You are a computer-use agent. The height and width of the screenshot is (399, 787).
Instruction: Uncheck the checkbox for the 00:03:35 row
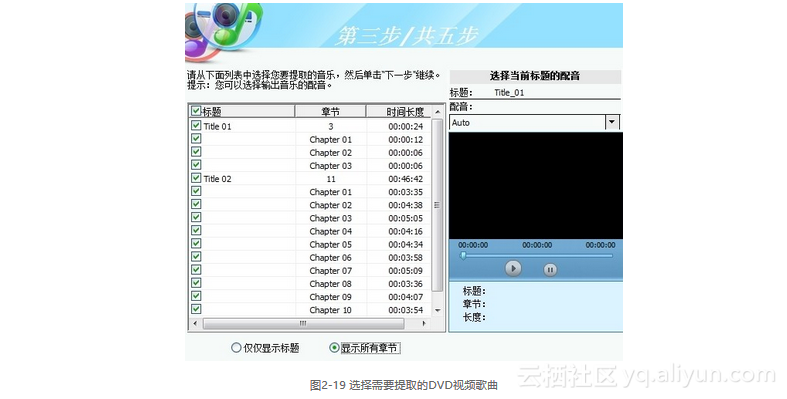(x=196, y=191)
